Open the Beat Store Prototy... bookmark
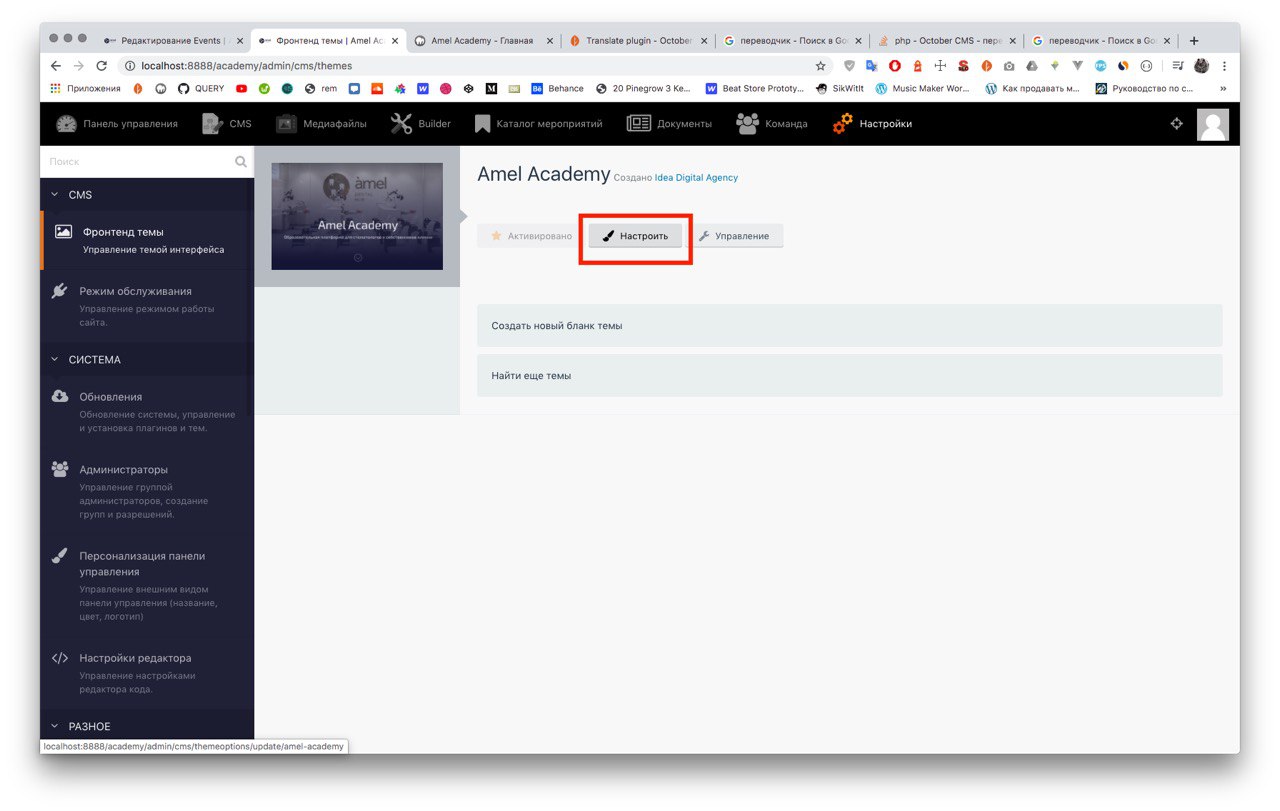 tap(755, 88)
